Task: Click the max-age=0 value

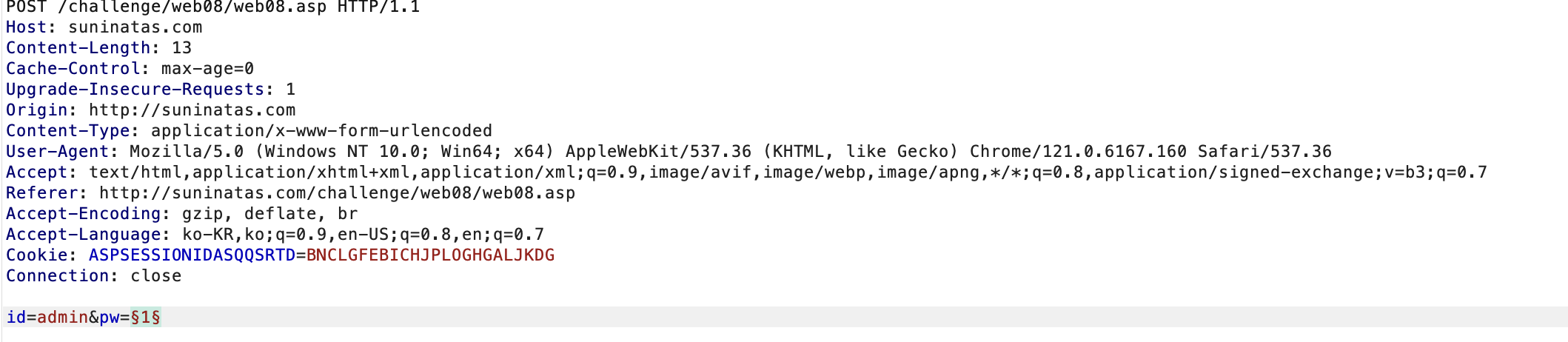Action: click(208, 69)
